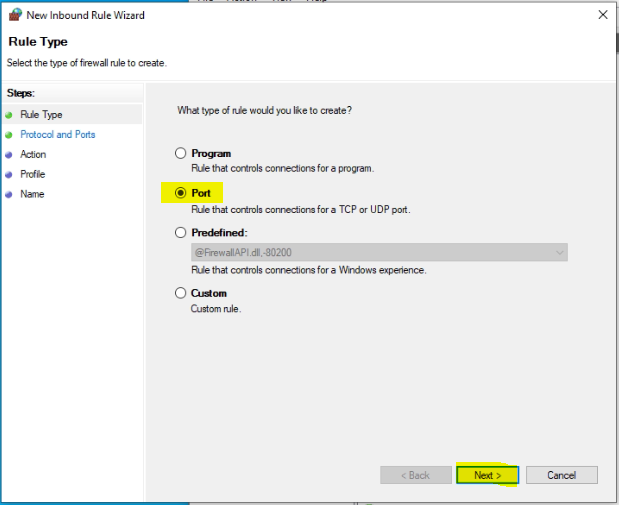The image size is (619, 505).
Task: Click the firewall wizard title icon
Action: tap(15, 15)
